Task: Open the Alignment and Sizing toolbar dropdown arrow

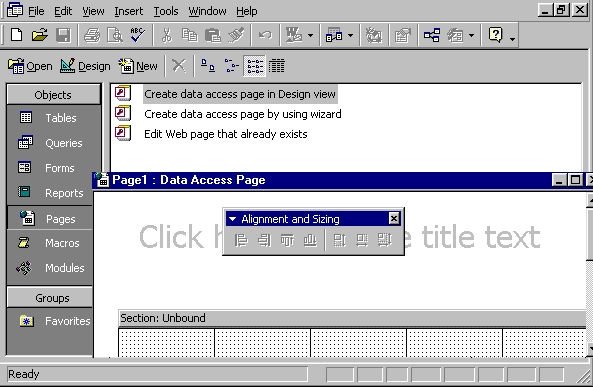Action: coord(233,219)
